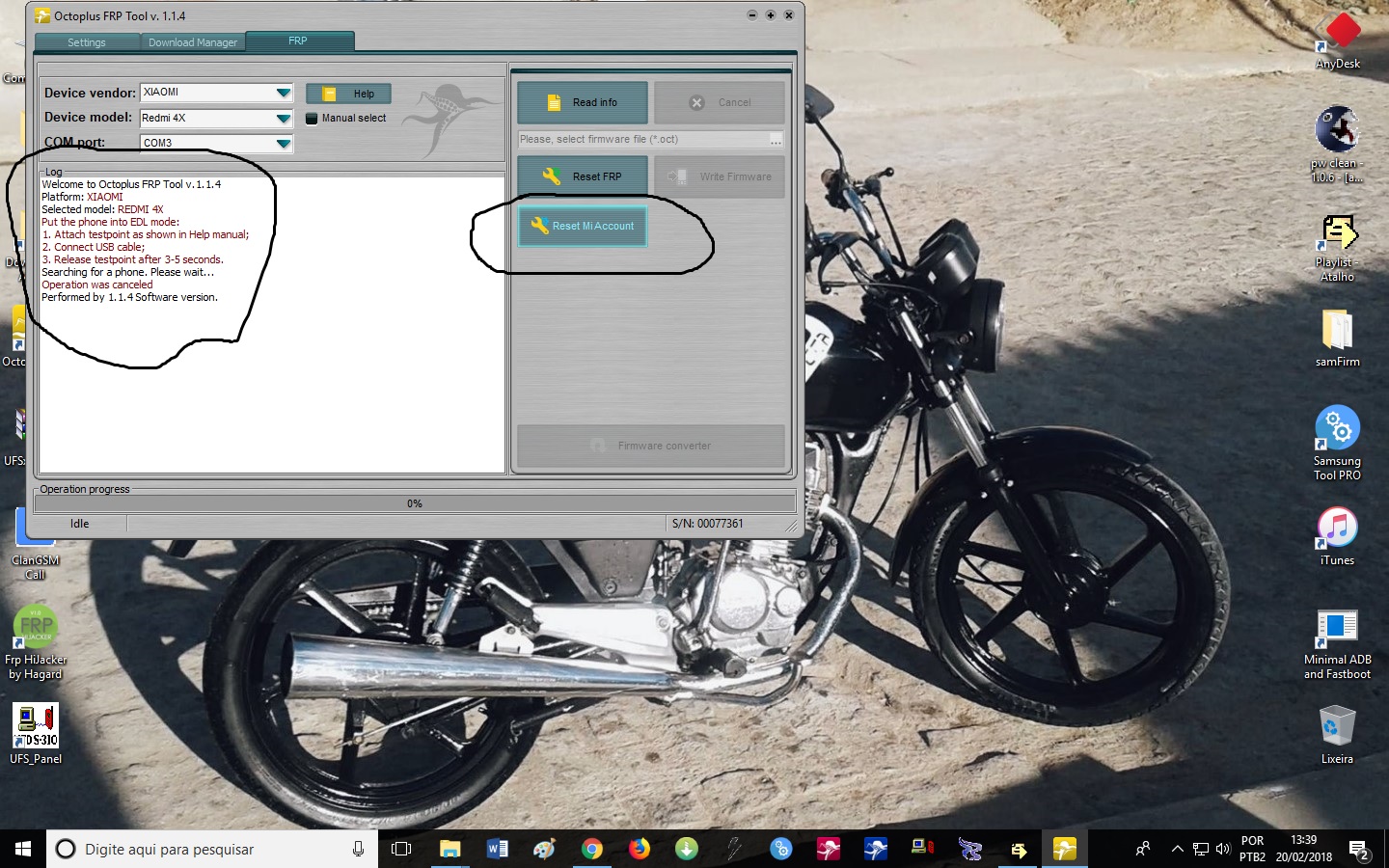The width and height of the screenshot is (1389, 868).
Task: Open the GlanGSM Call desktop icon
Action: 36,544
